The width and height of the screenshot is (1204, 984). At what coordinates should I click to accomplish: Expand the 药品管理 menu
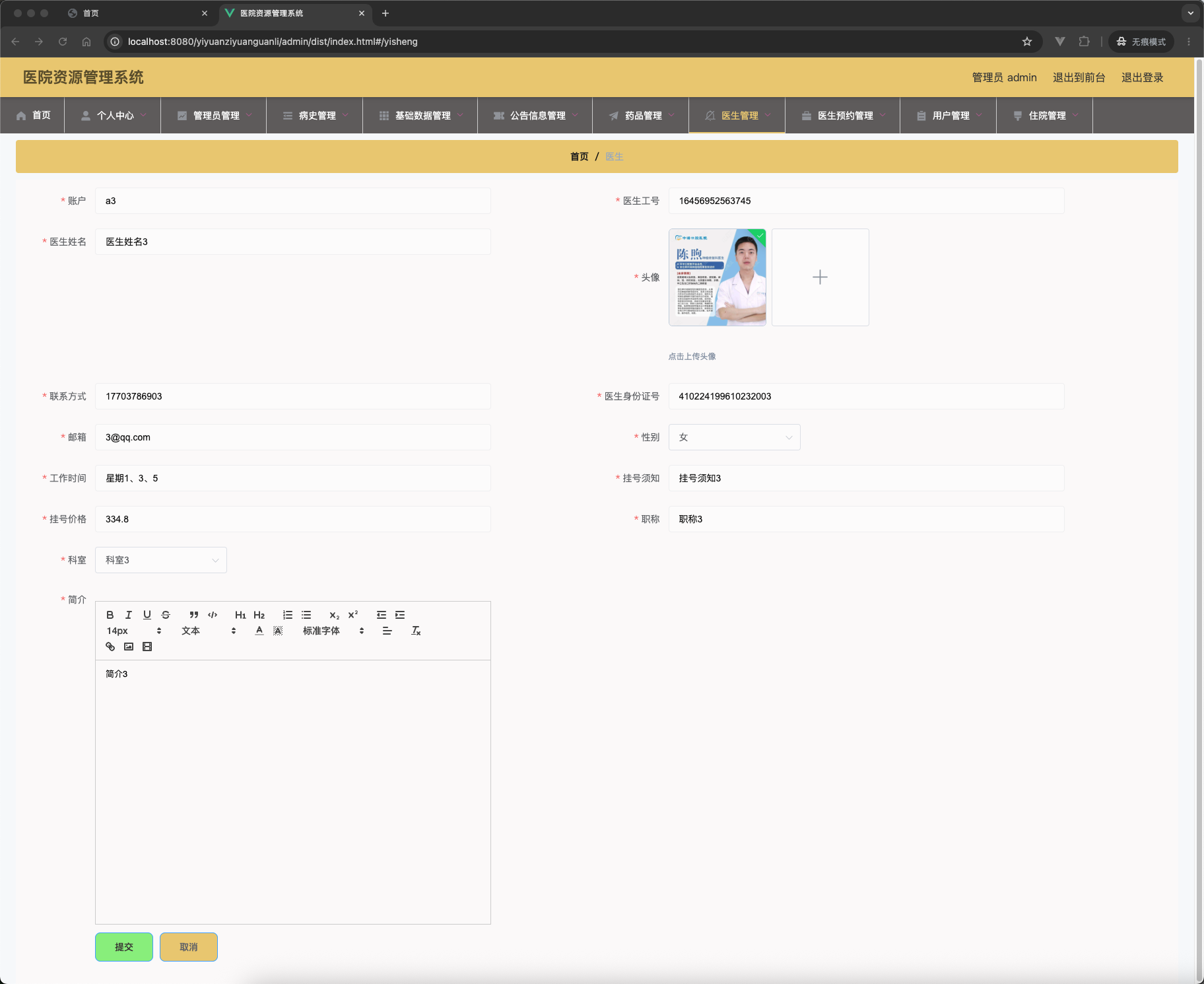point(641,116)
